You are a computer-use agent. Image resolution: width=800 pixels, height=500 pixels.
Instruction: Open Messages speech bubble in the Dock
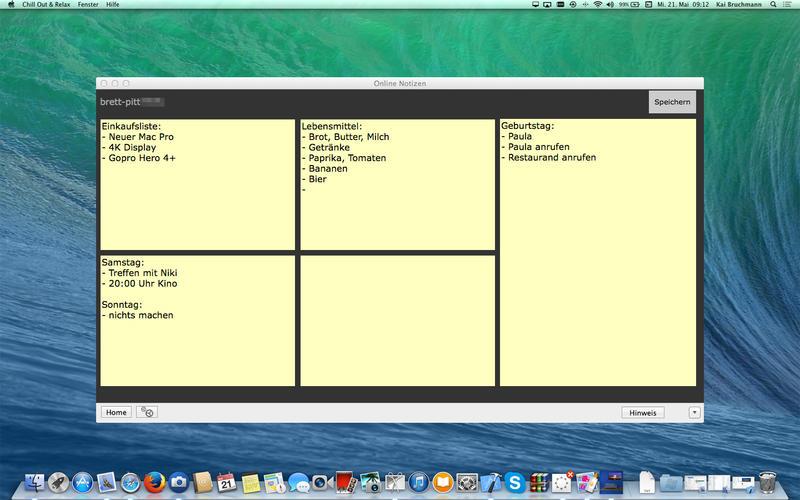point(299,483)
